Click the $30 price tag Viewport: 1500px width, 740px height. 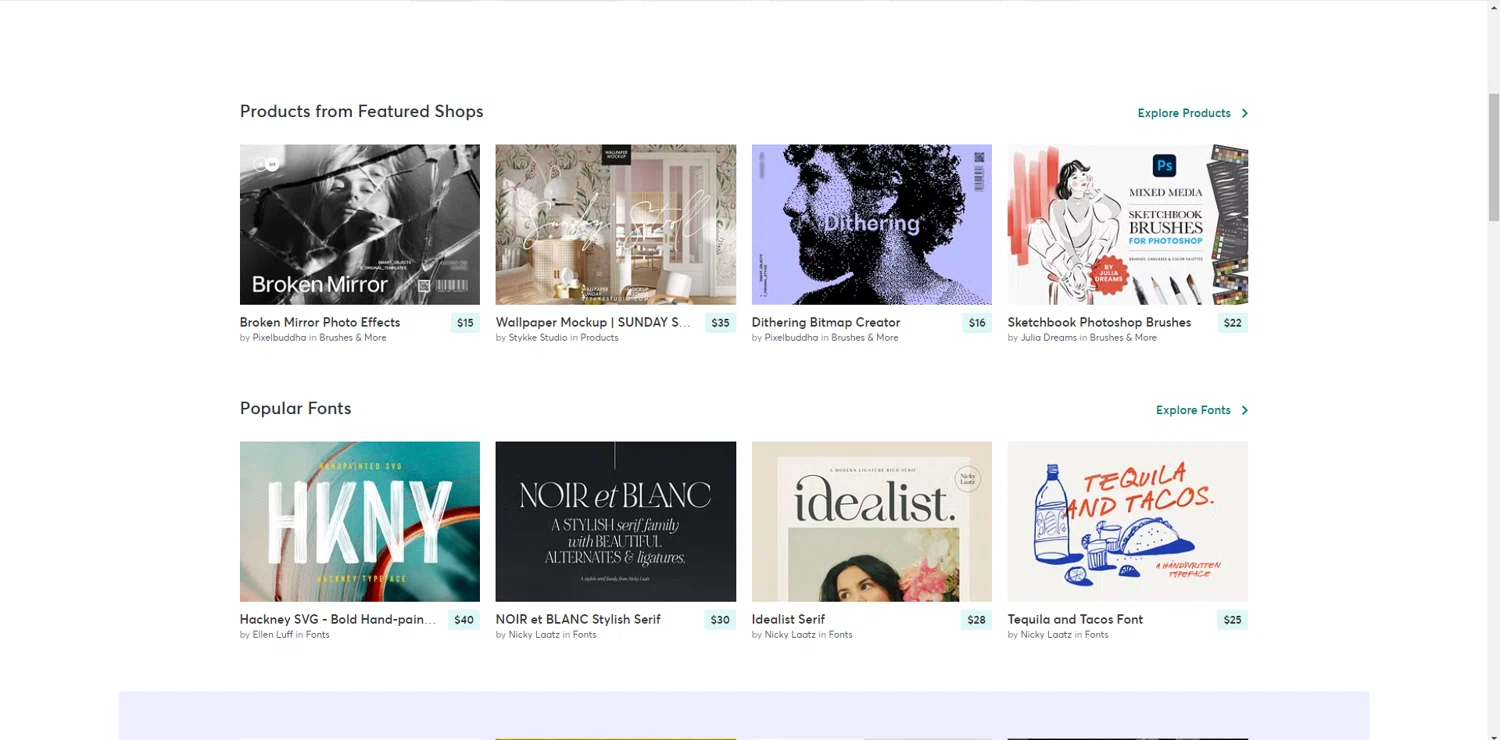point(720,620)
